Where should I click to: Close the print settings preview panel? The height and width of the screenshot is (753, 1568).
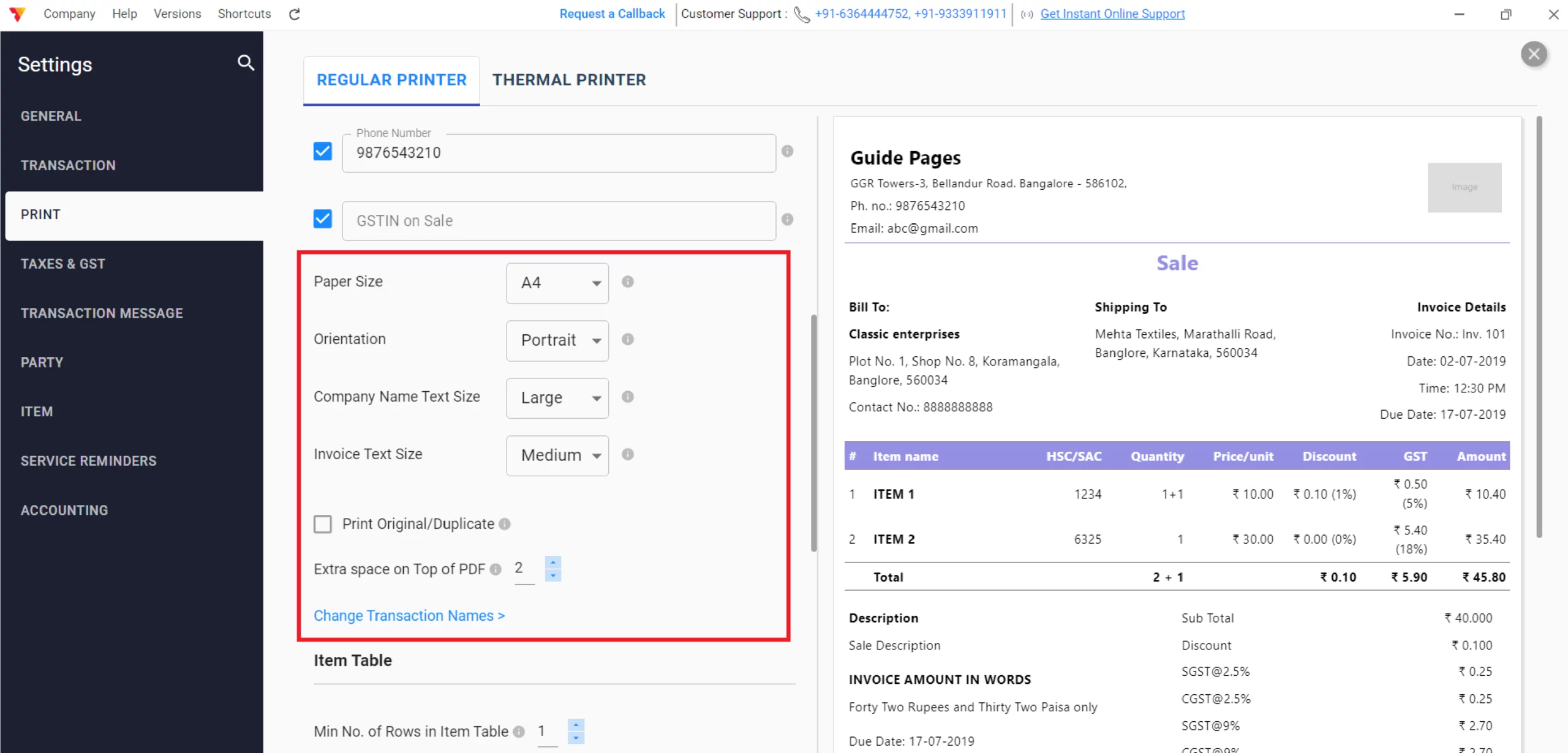pos(1534,54)
